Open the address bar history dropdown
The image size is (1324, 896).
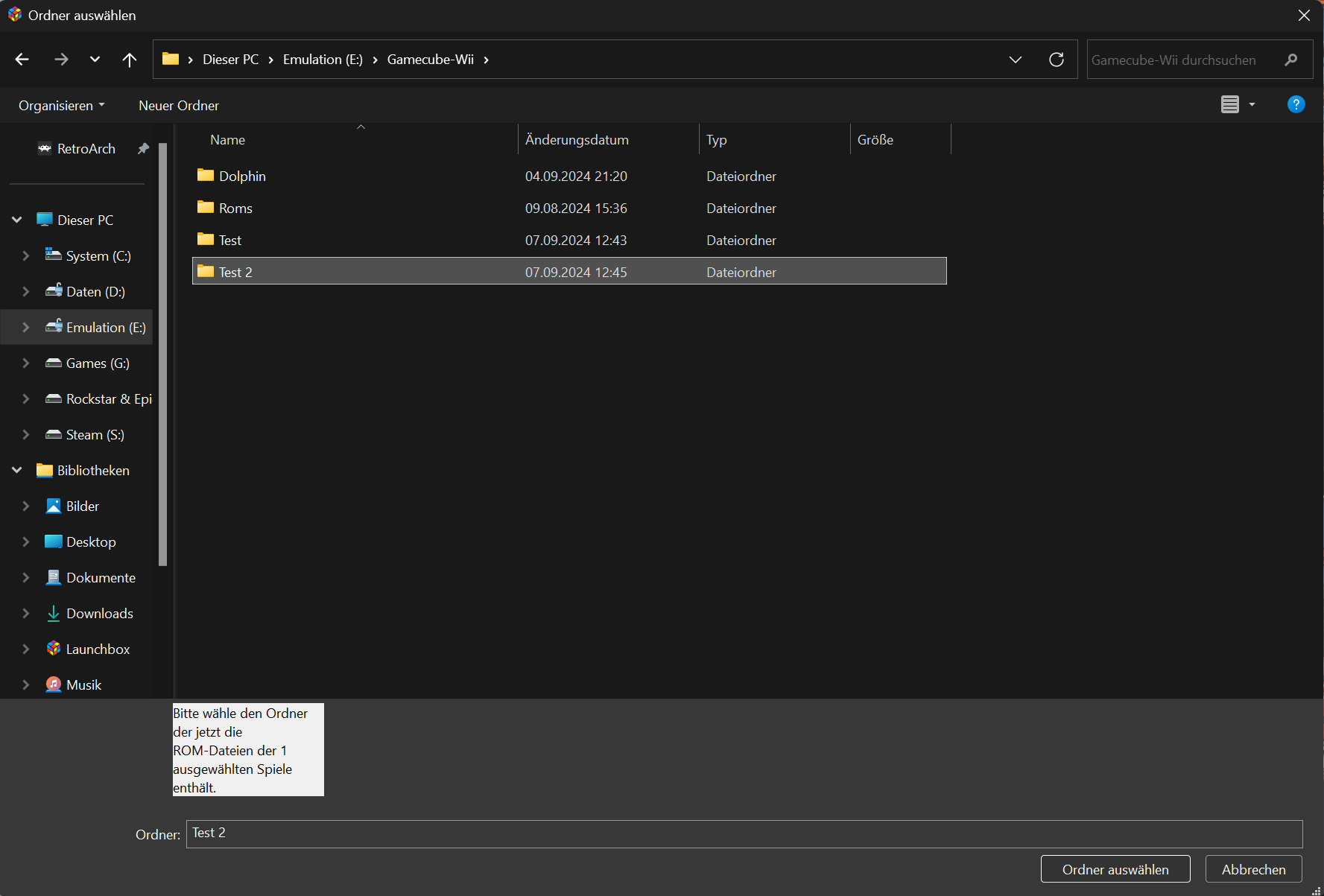pyautogui.click(x=1016, y=60)
